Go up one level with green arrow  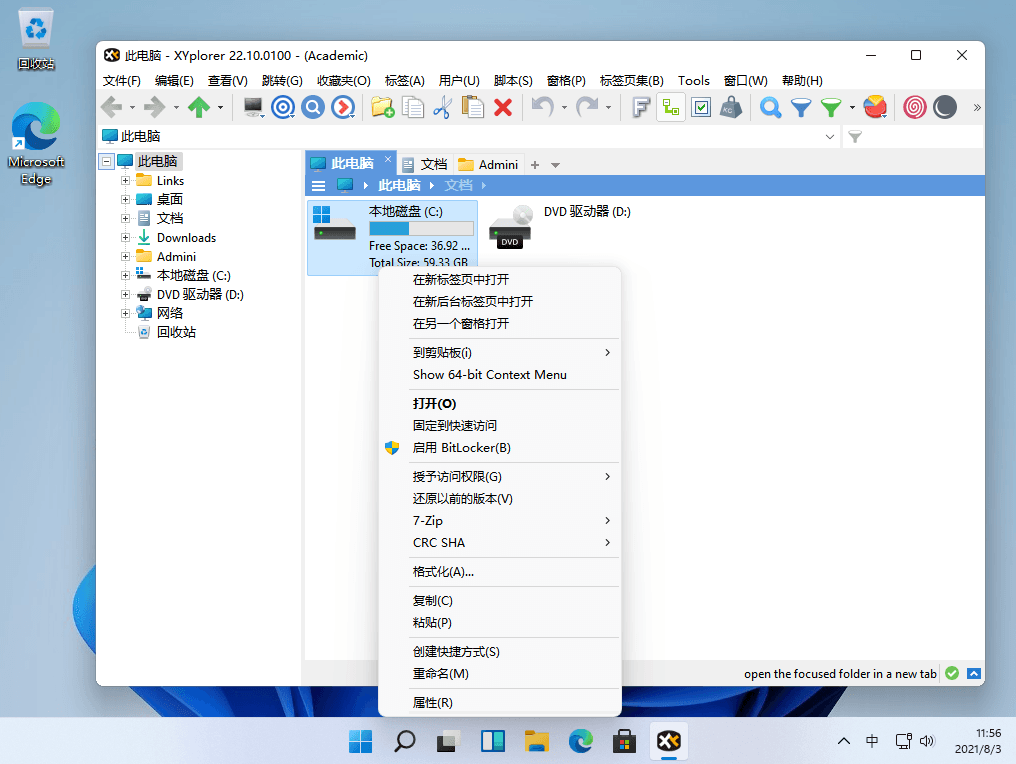pos(199,107)
